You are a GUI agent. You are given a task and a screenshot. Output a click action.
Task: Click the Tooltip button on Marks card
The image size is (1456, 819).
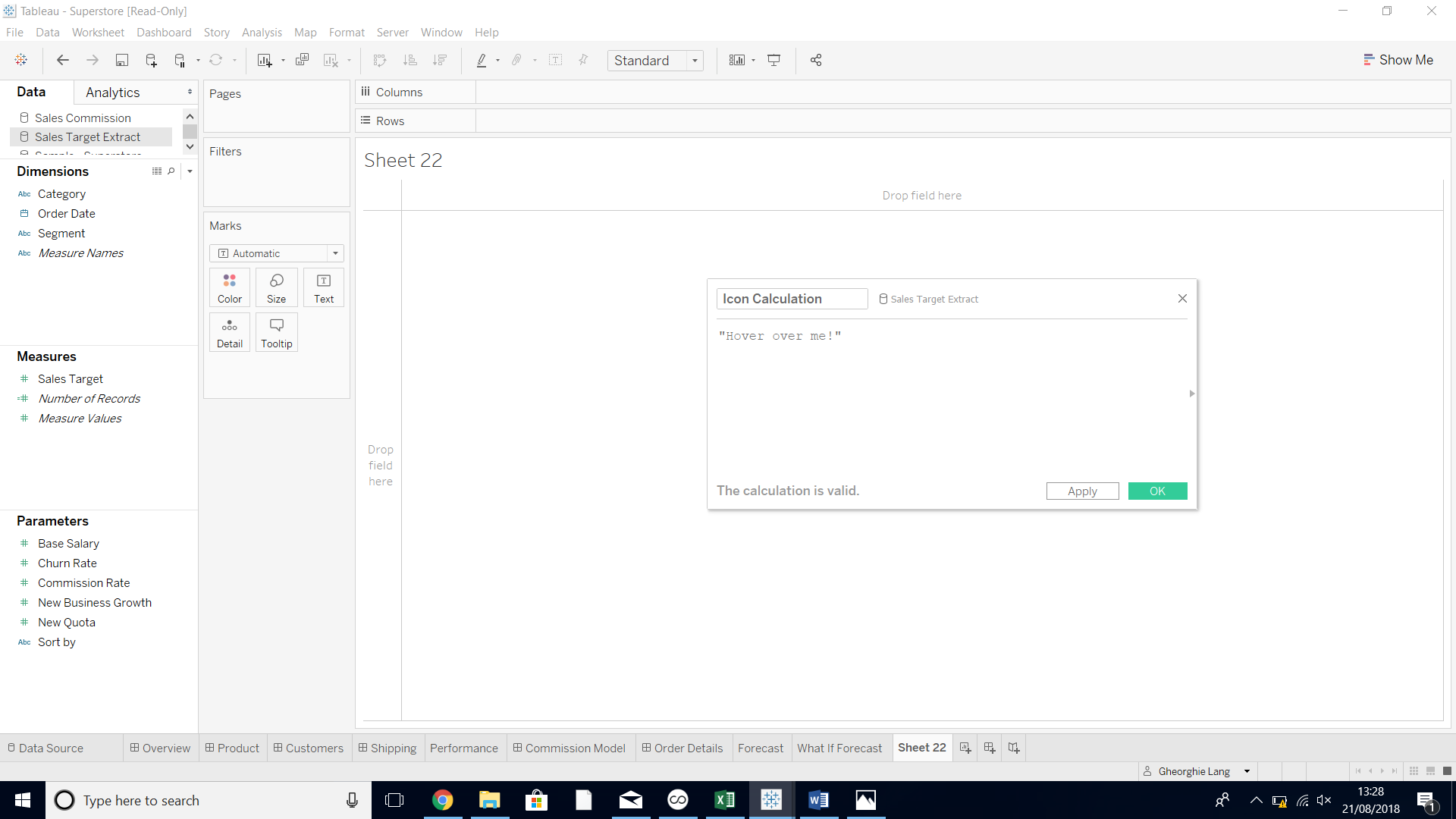coord(276,332)
